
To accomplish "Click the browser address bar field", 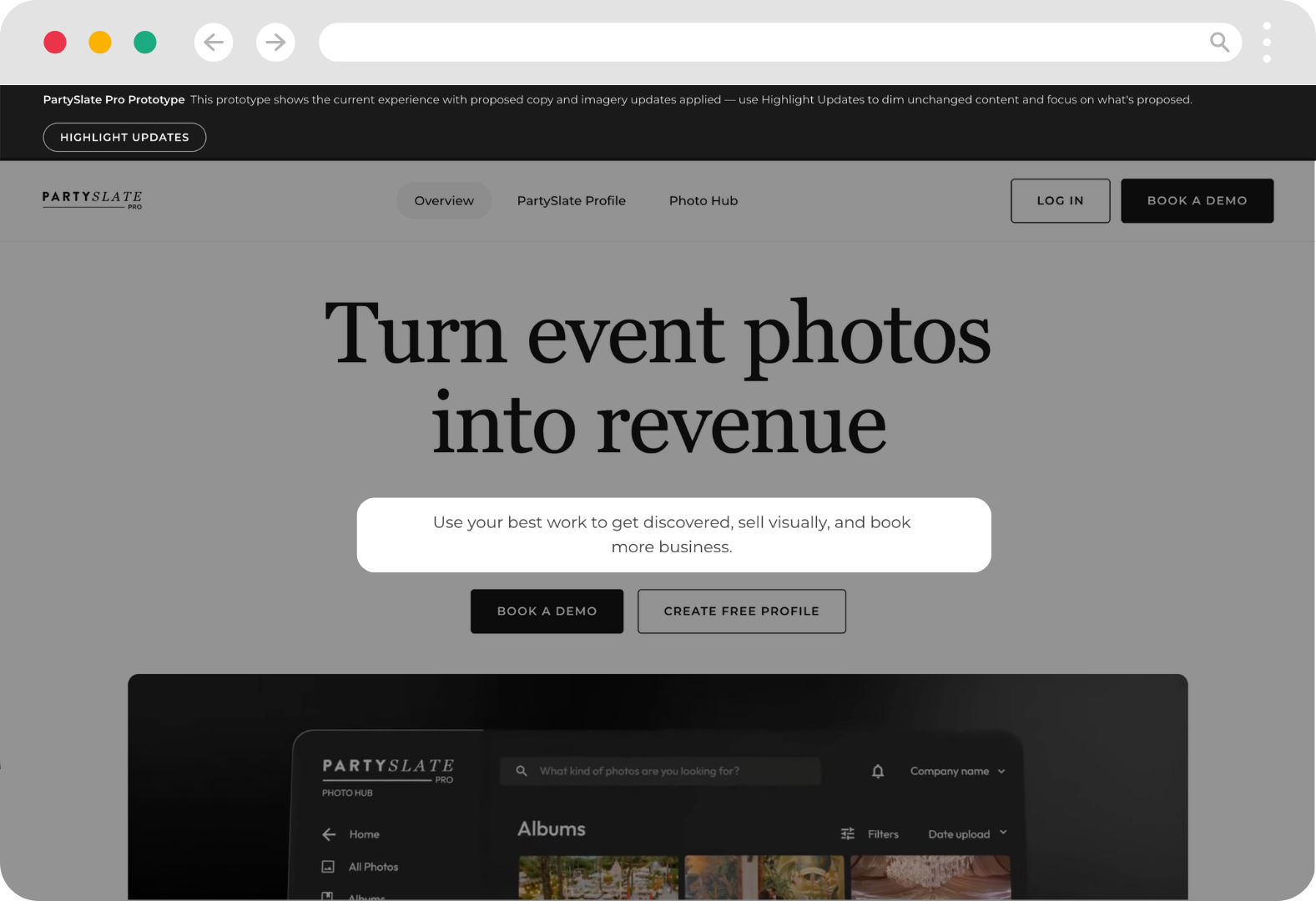I will click(780, 42).
